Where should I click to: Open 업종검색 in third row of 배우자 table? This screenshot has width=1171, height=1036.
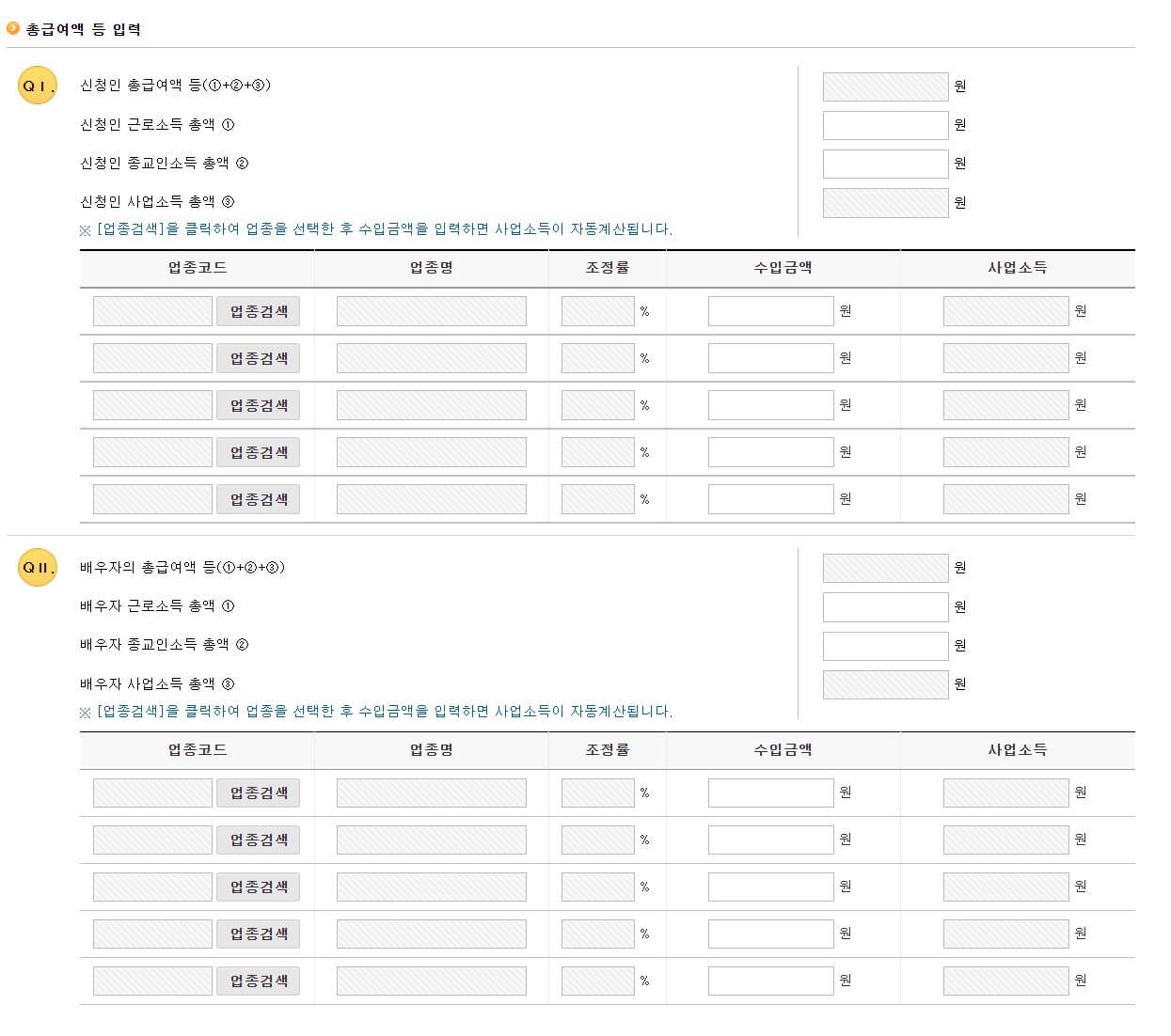[258, 887]
